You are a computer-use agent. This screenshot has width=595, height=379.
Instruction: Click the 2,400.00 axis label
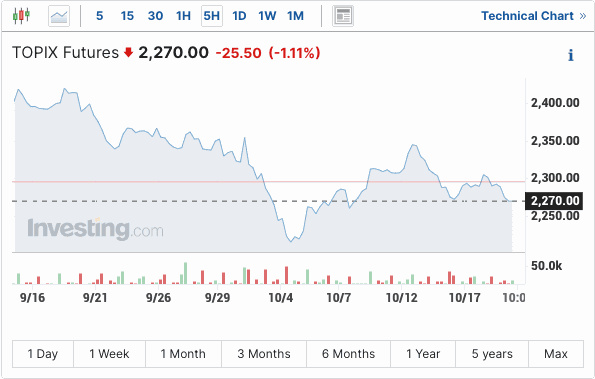[x=555, y=103]
